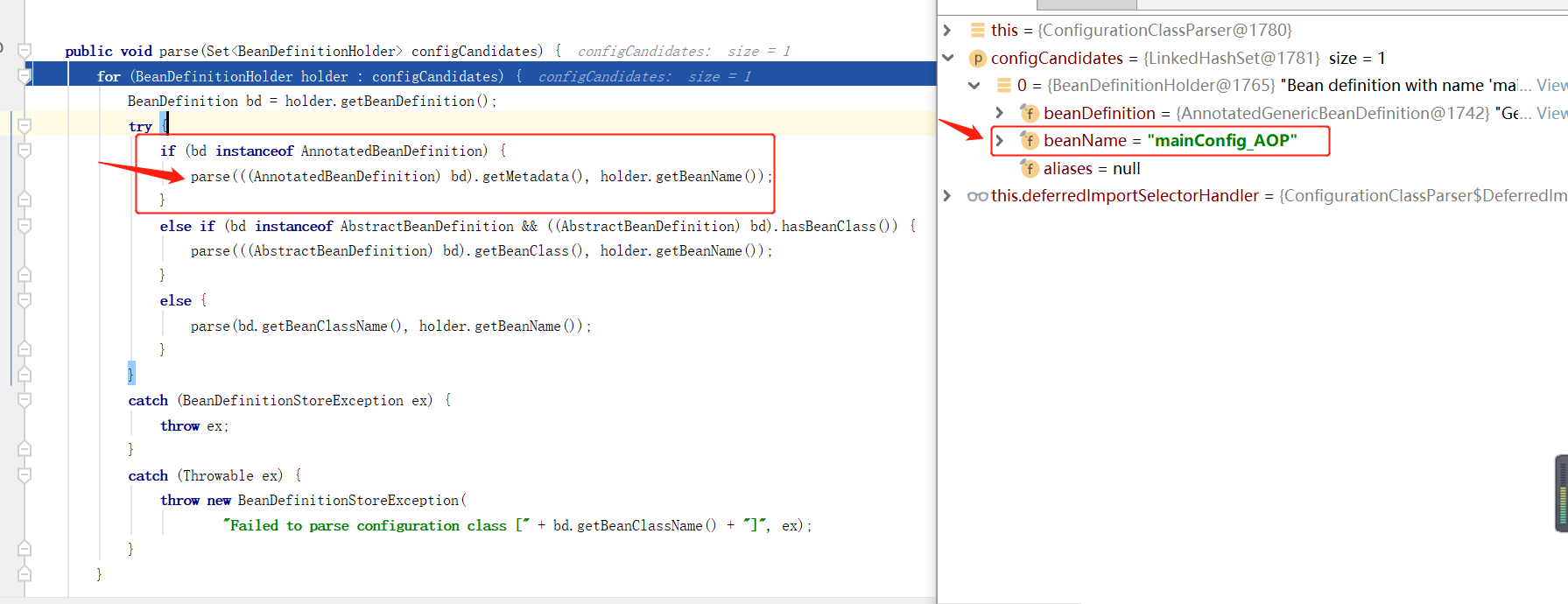Click the list element icon beside '0 ='

click(1004, 86)
